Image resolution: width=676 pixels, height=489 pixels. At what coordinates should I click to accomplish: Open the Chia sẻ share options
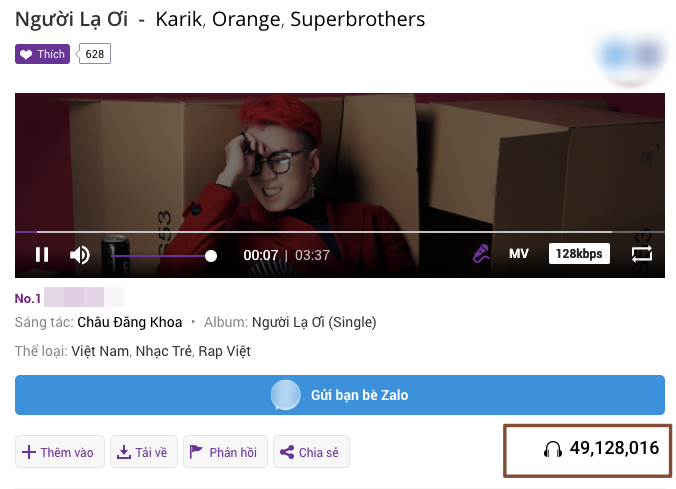(311, 452)
